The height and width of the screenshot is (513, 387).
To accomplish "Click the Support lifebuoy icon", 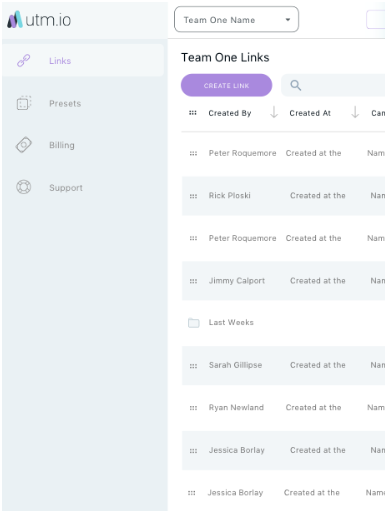I will (x=24, y=187).
